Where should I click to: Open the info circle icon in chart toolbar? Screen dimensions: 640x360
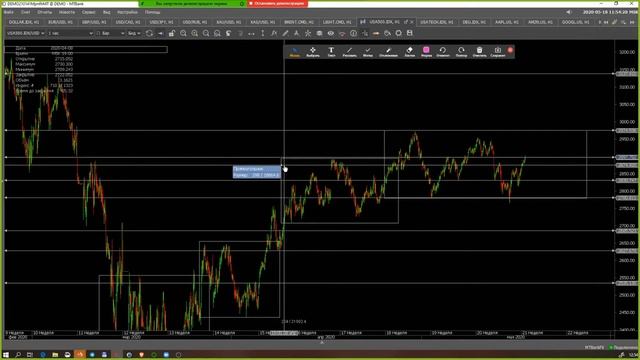[x=353, y=33]
